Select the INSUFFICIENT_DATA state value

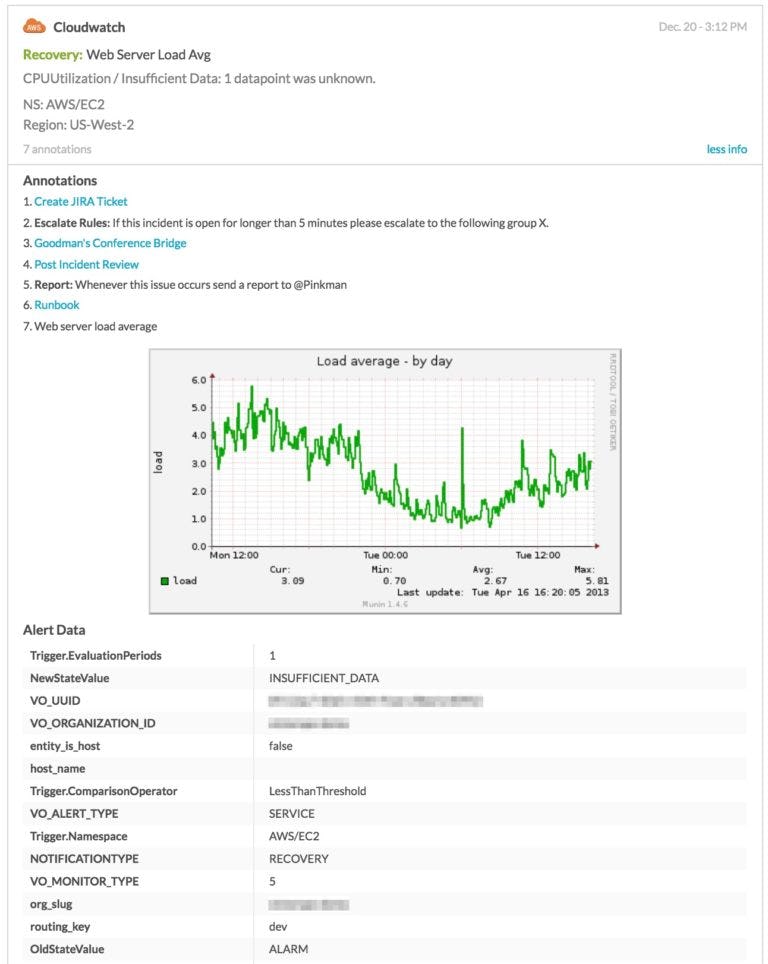pyautogui.click(x=324, y=678)
